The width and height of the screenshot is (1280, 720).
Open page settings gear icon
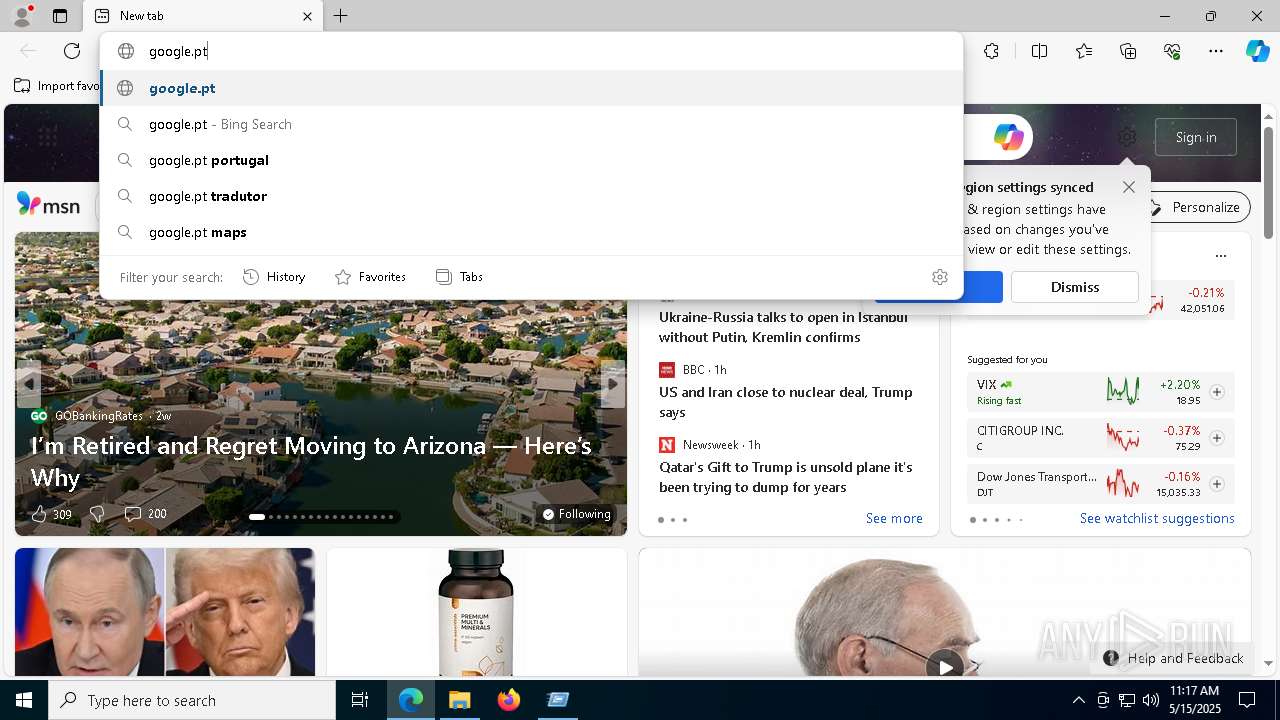tap(1127, 137)
